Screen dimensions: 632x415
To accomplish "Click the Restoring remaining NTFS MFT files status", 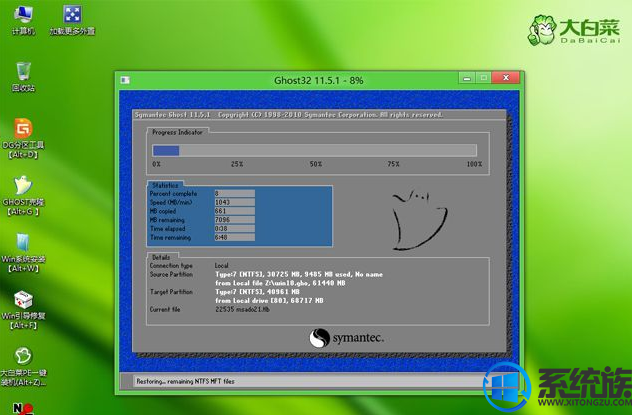I will (185, 381).
